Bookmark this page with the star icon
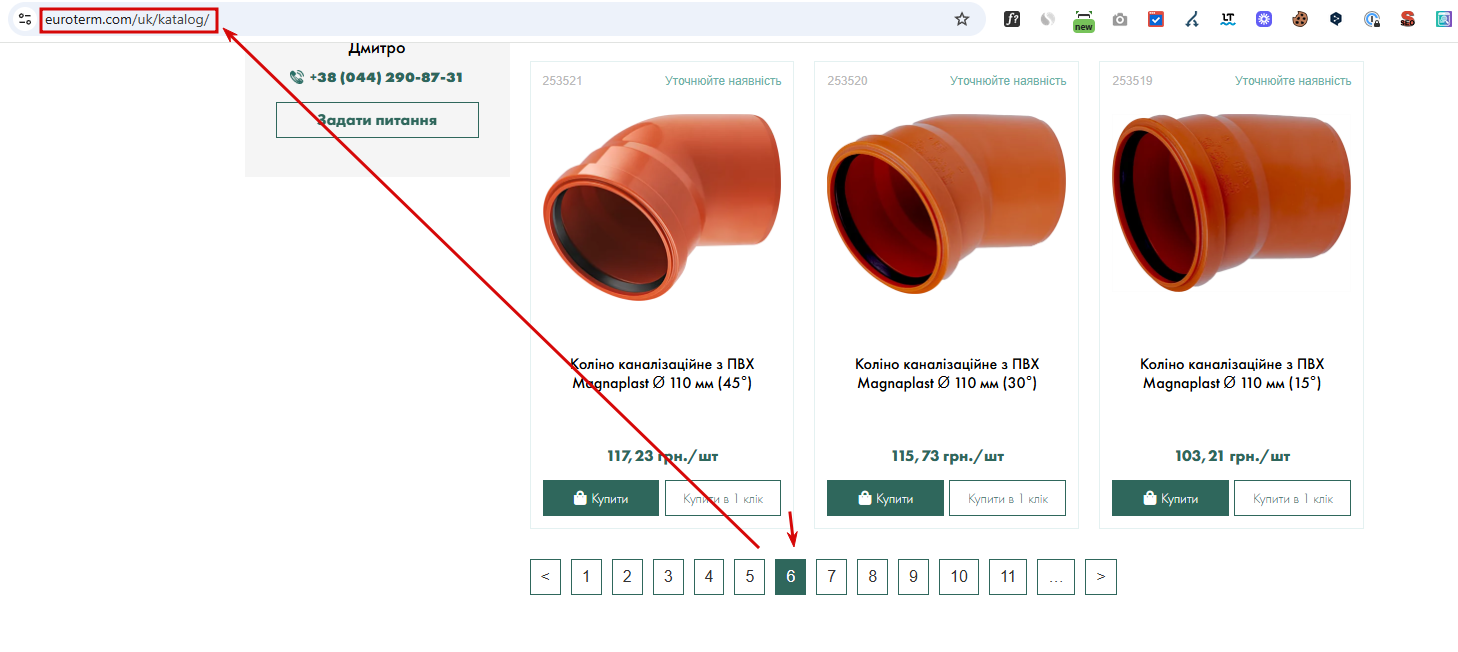 pos(962,19)
